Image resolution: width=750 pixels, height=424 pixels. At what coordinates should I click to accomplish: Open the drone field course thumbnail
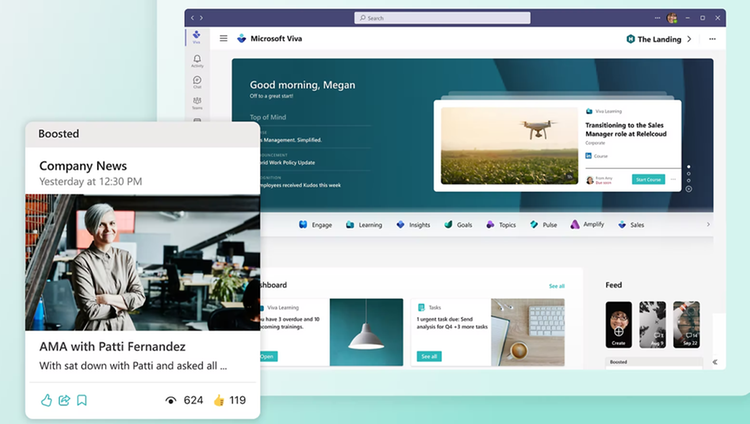(x=509, y=145)
